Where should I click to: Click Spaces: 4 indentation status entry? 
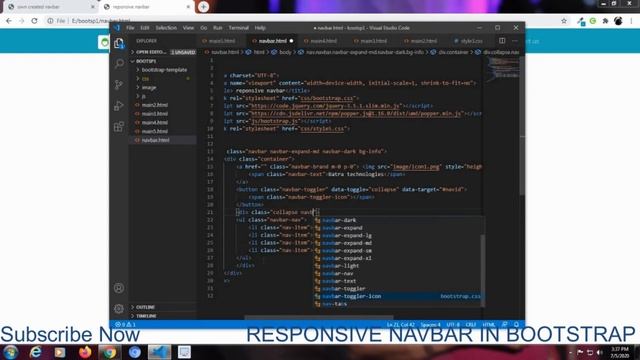[x=431, y=324]
